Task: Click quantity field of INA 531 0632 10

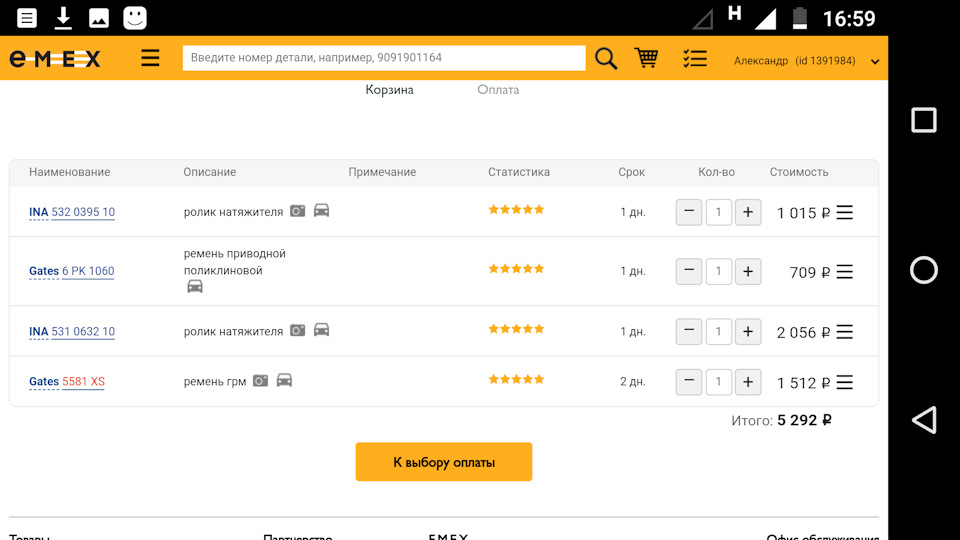Action: (718, 331)
